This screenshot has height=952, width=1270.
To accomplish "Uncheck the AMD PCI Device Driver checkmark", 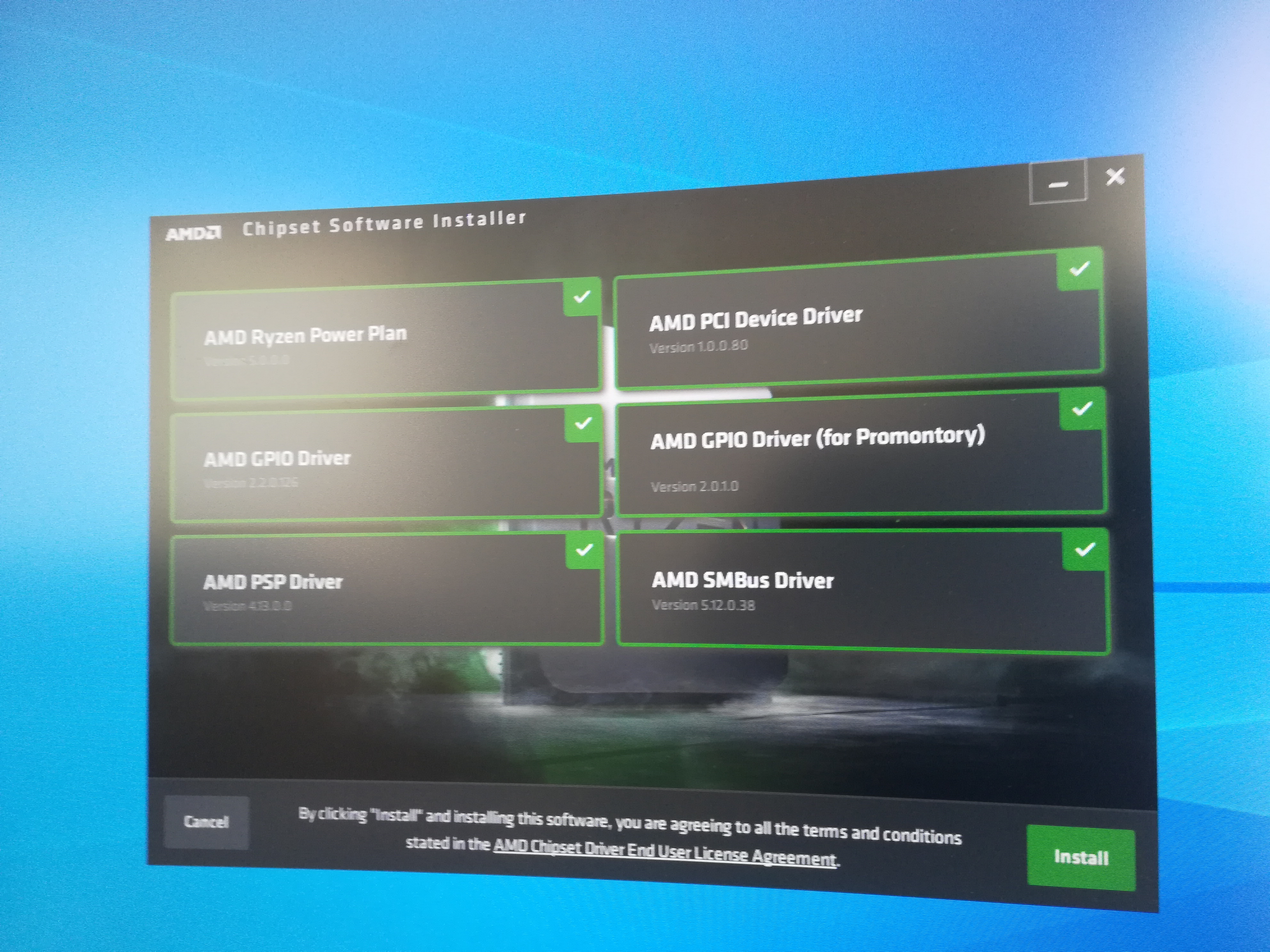I will (1080, 269).
